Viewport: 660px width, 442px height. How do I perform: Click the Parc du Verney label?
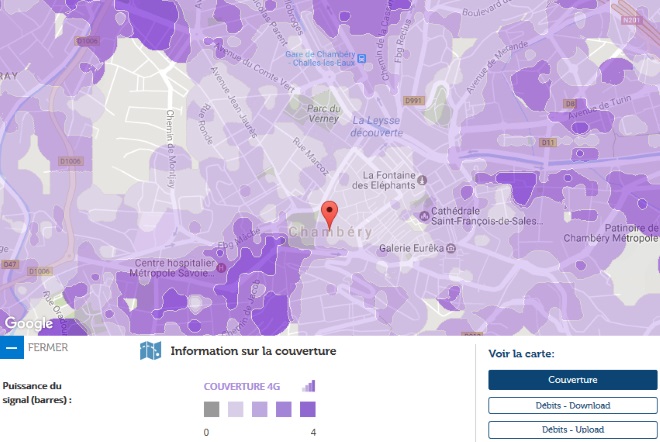[x=323, y=114]
